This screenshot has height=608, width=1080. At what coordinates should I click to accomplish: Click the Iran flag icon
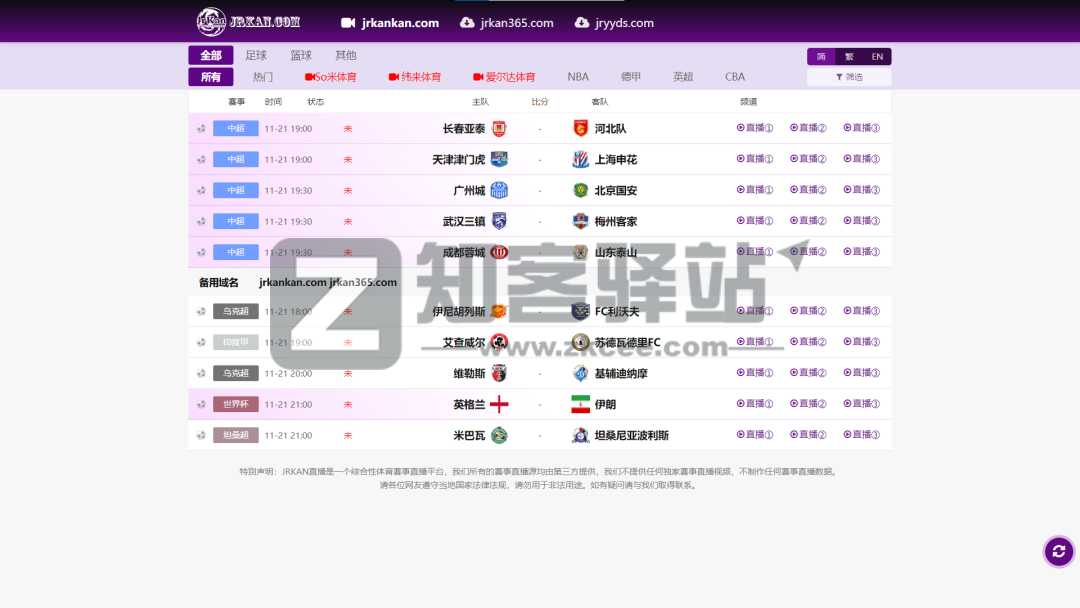[582, 404]
